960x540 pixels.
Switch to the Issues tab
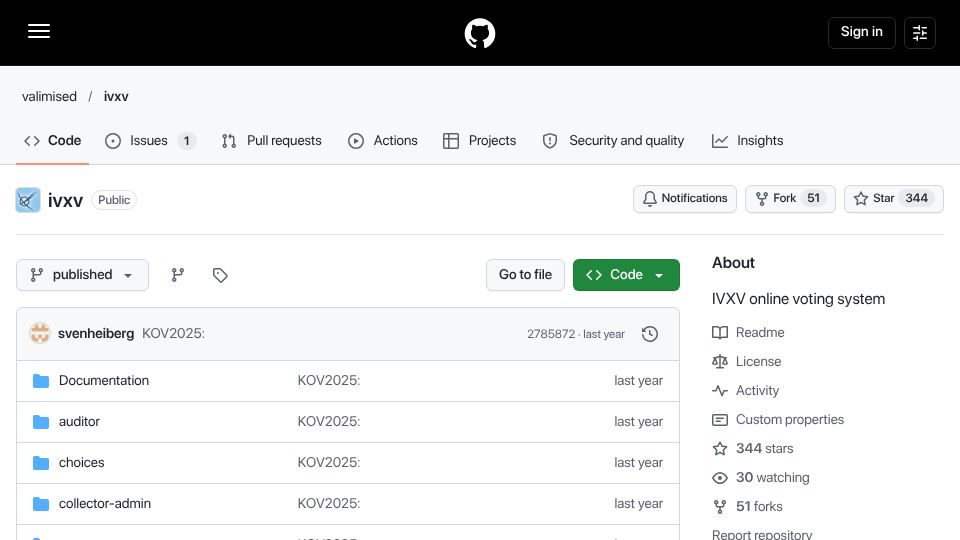tap(150, 141)
